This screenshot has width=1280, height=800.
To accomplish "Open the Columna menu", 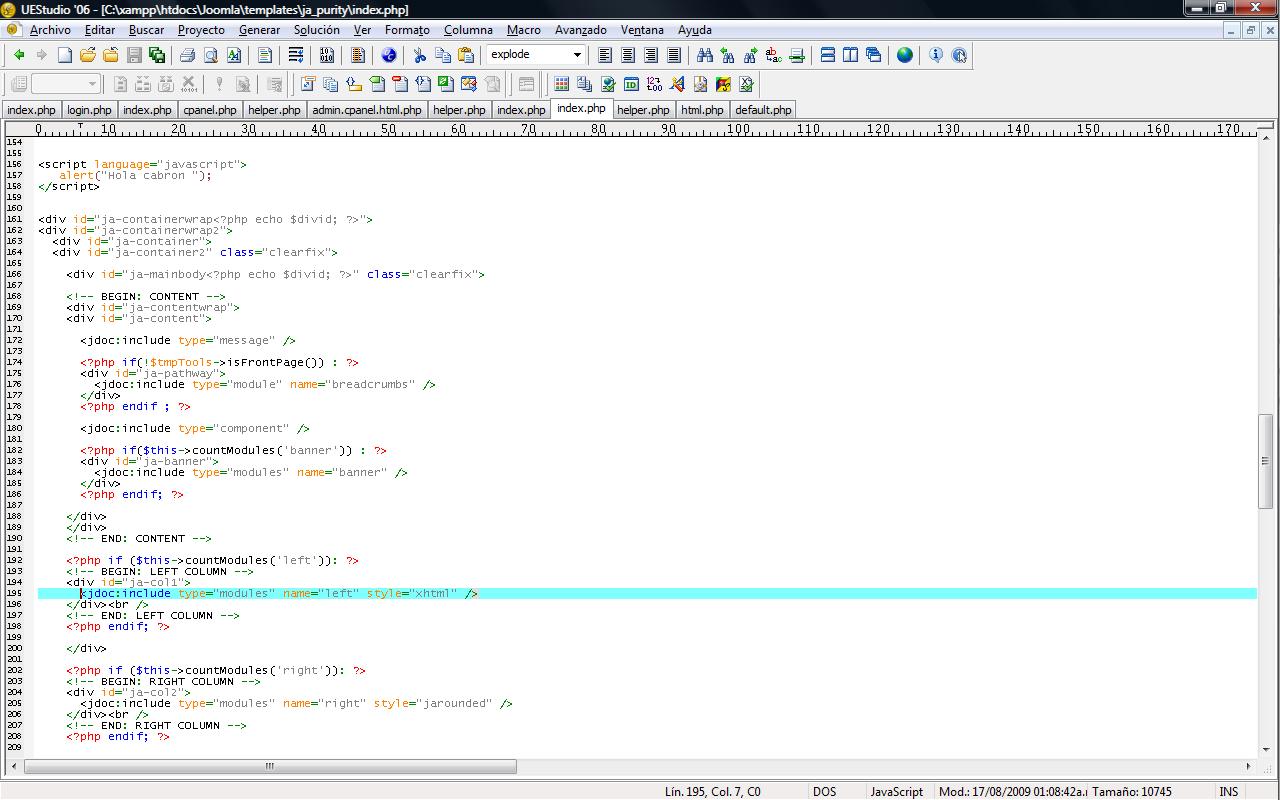I will tap(468, 30).
